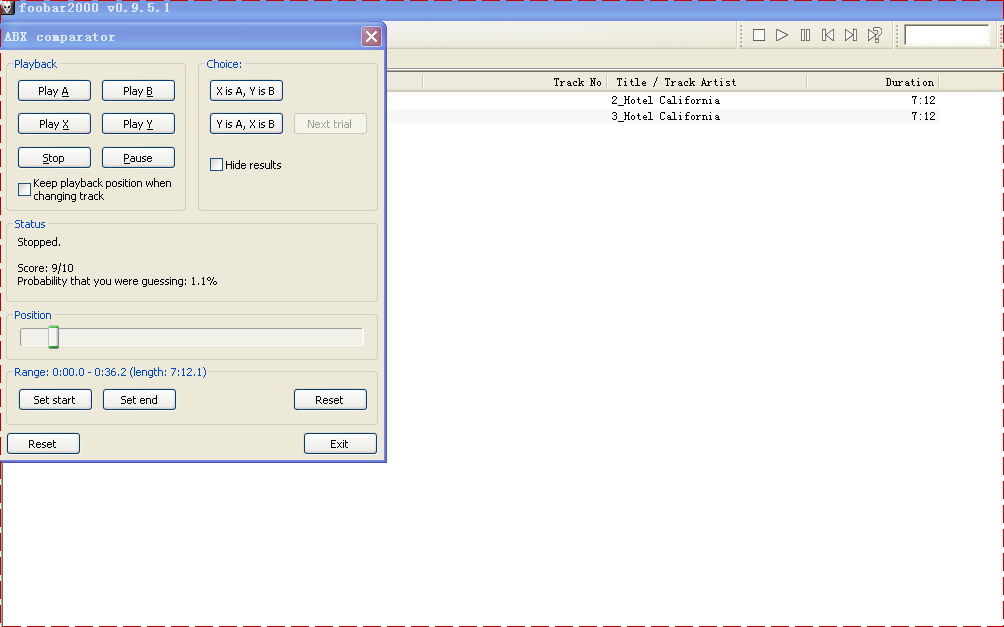Play sample B in ABX comparator
Screen dimensions: 1004x627
pyautogui.click(x=138, y=91)
